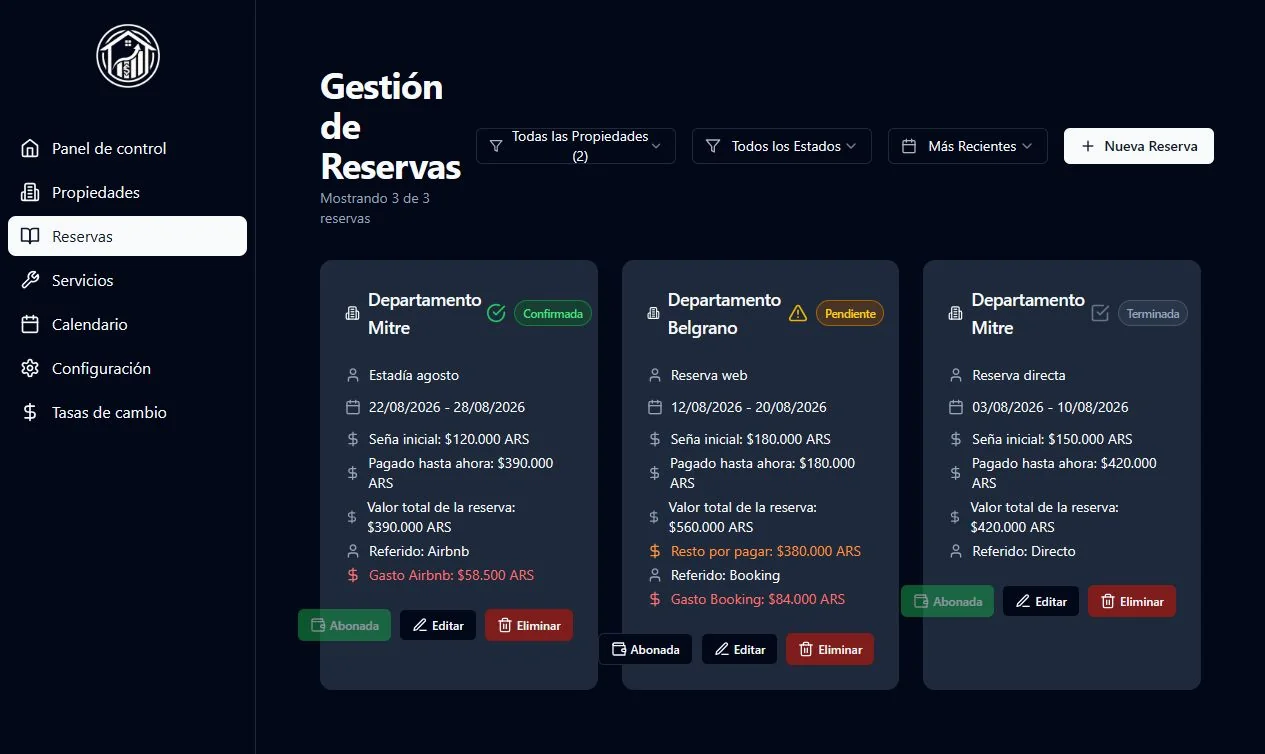
Task: Click "Referido: Booking" text
Action: tap(725, 575)
